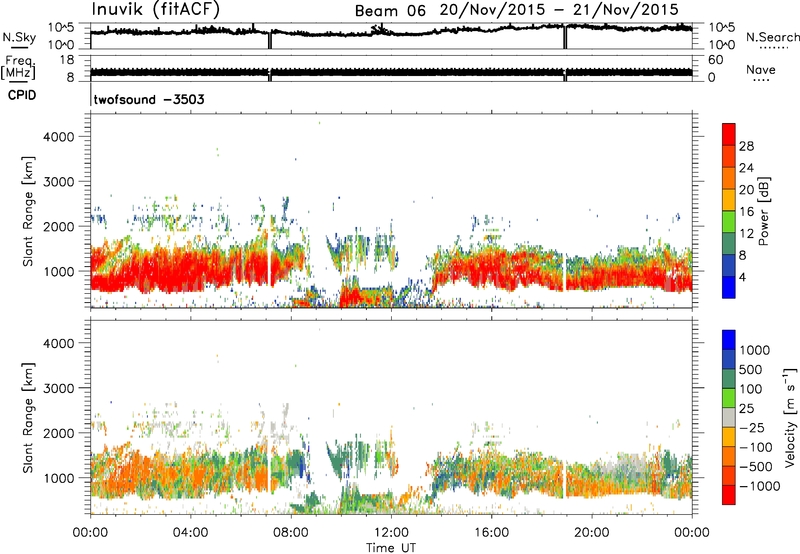Click the '-500' value on Velocity colorbar
This screenshot has height=554, width=800.
[756, 467]
